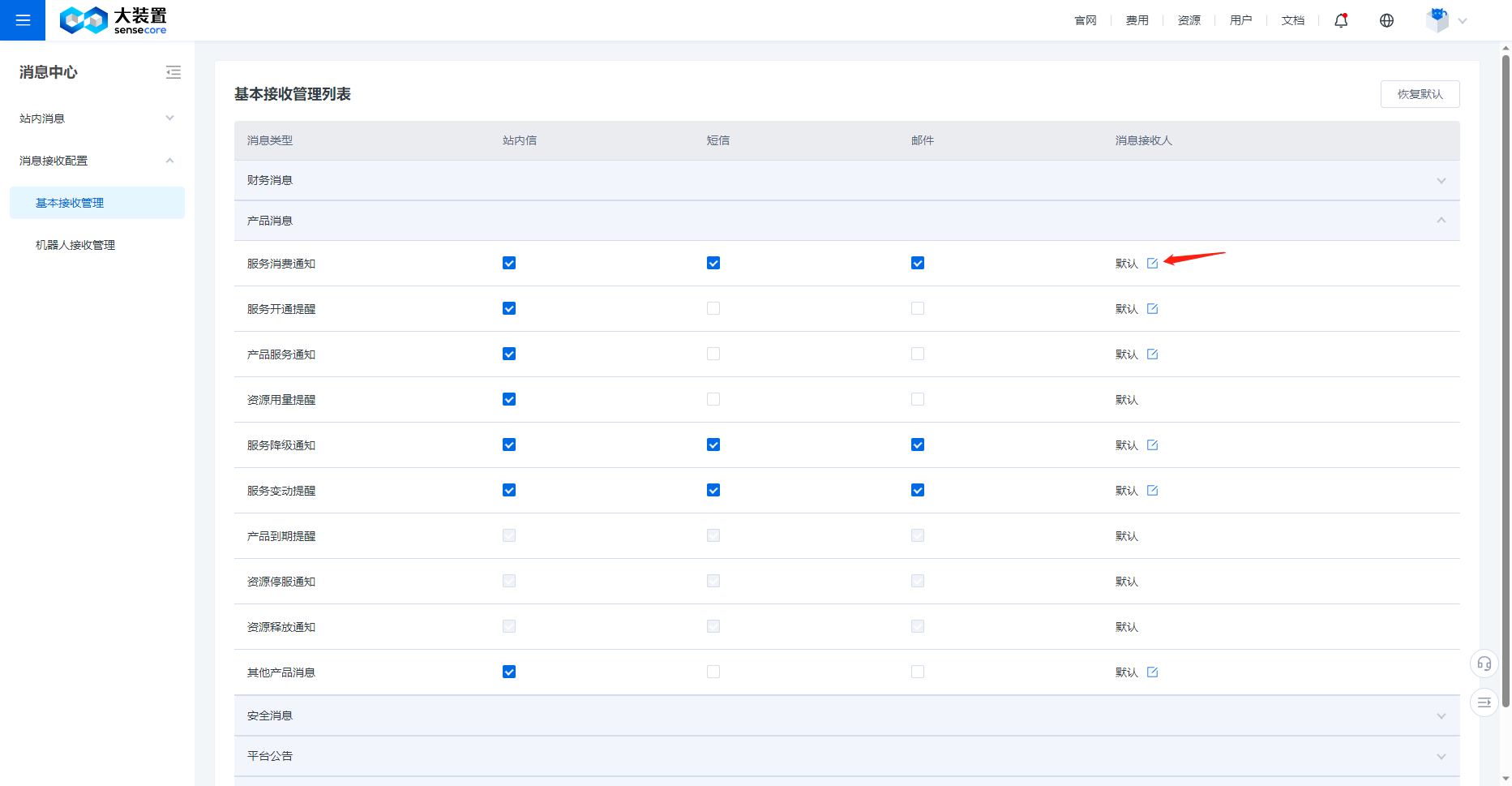Expand the 安全消息 section
The image size is (1512, 786).
[846, 715]
